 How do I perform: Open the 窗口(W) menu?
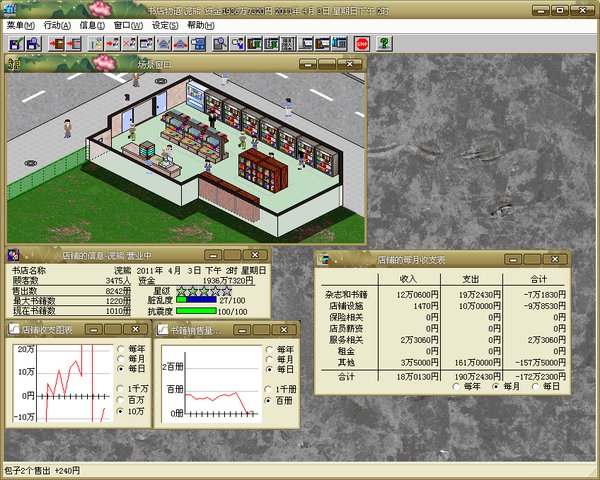(128, 26)
